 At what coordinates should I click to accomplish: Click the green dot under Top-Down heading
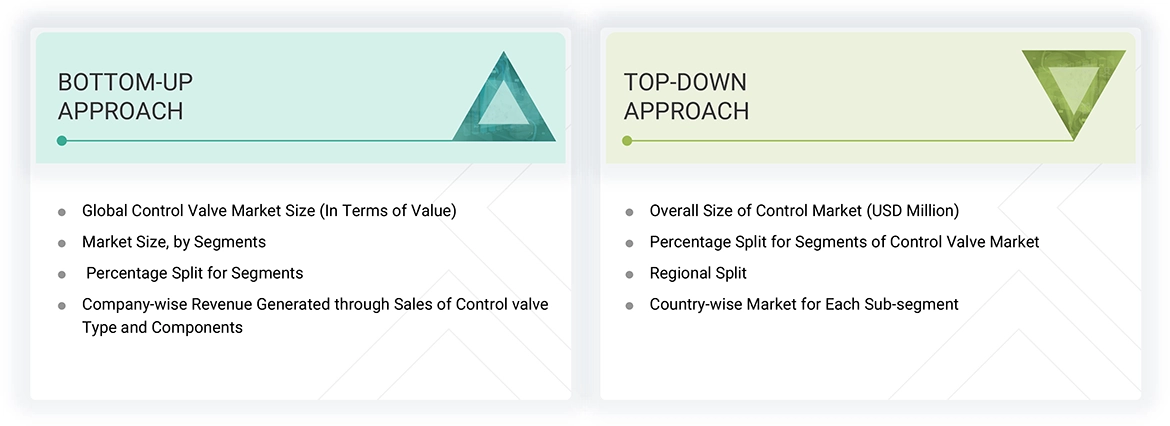(627, 141)
